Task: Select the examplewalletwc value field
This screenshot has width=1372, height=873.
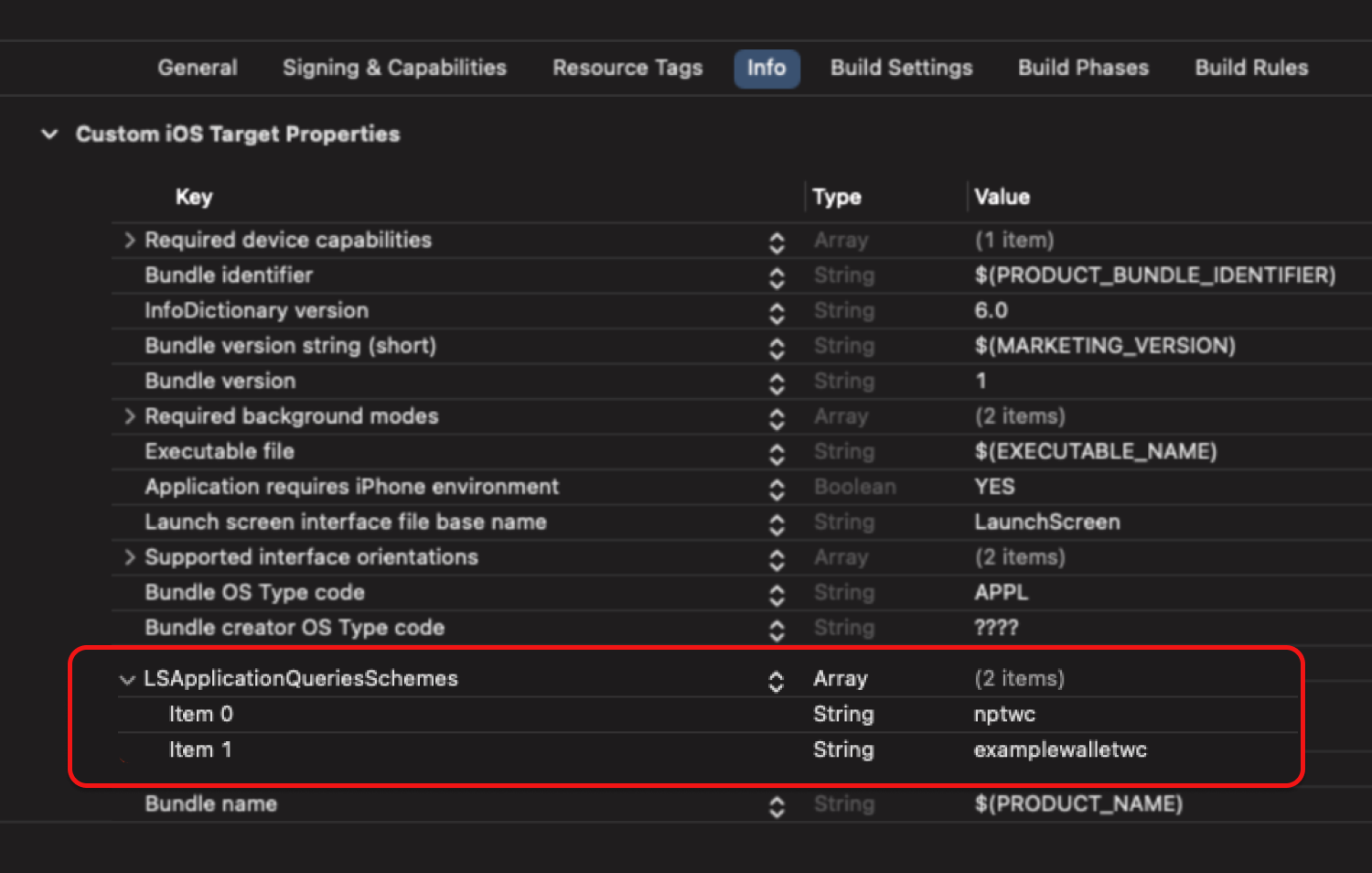Action: click(1059, 750)
